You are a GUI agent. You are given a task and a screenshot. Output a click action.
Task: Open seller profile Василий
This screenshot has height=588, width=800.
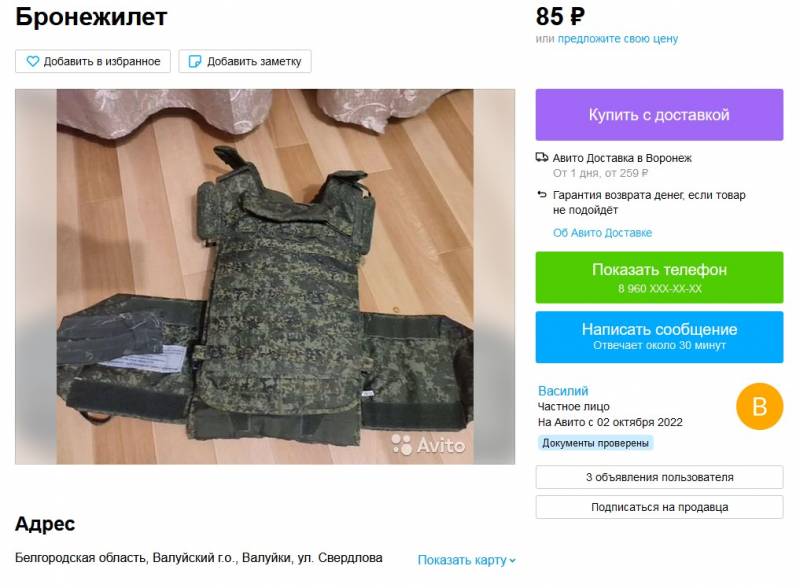click(563, 391)
